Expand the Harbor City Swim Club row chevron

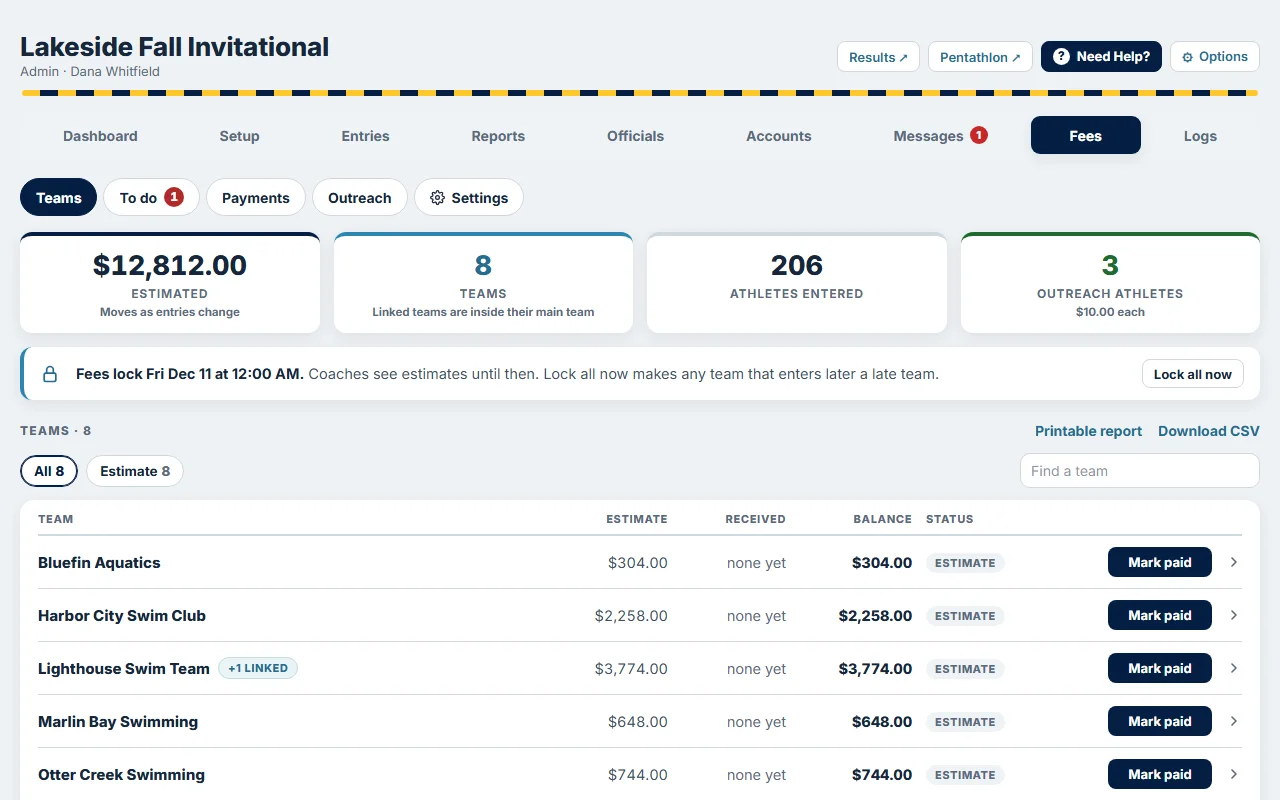(1234, 615)
